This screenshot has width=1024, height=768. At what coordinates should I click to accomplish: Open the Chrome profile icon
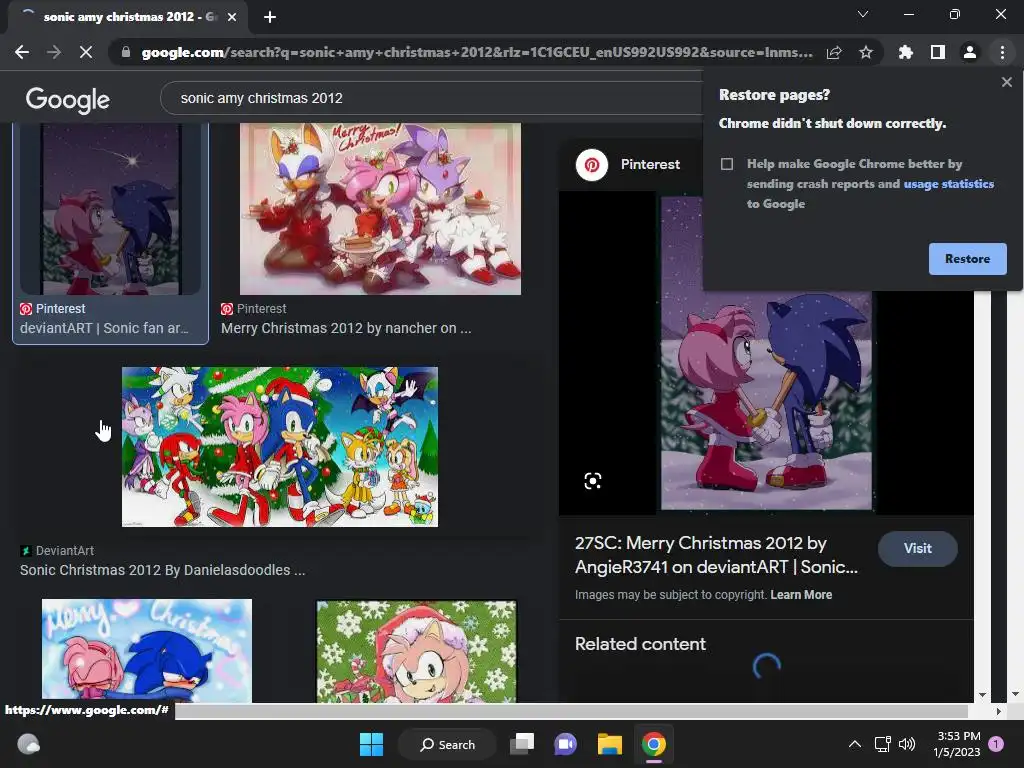[970, 52]
